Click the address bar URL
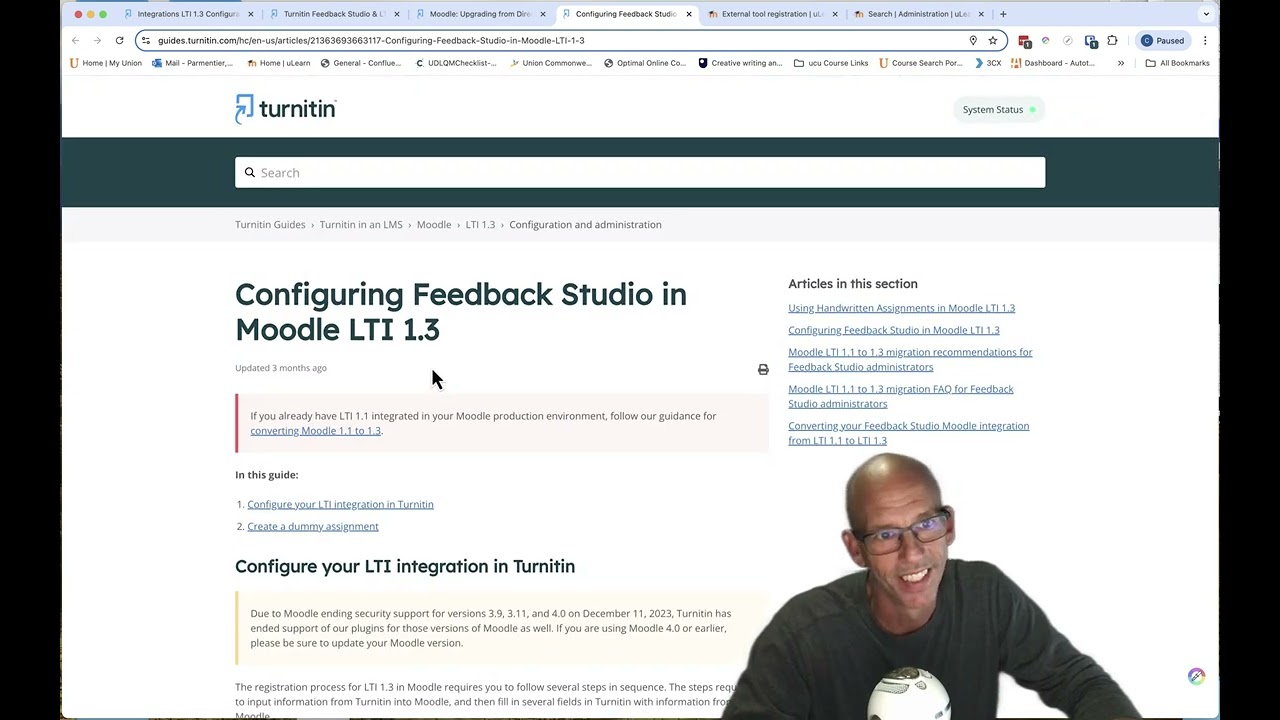 coord(371,41)
